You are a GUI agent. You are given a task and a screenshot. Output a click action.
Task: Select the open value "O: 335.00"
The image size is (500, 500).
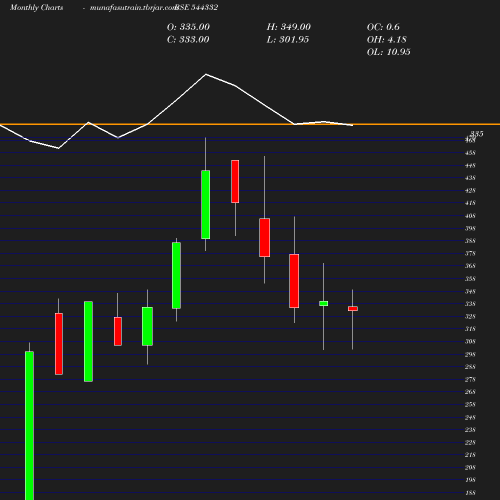click(188, 27)
